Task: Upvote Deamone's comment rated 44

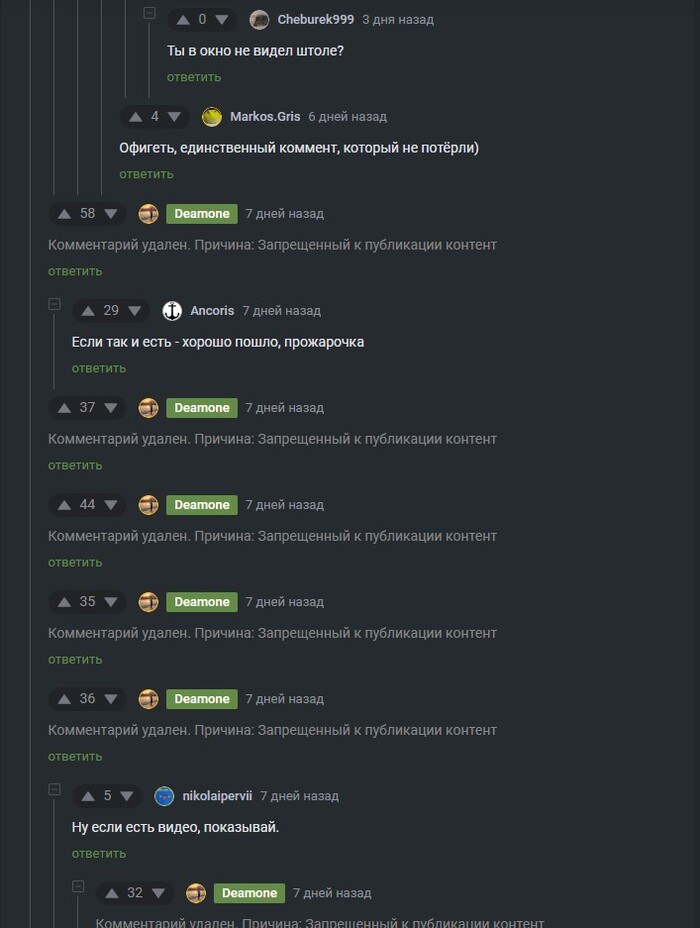Action: point(64,505)
